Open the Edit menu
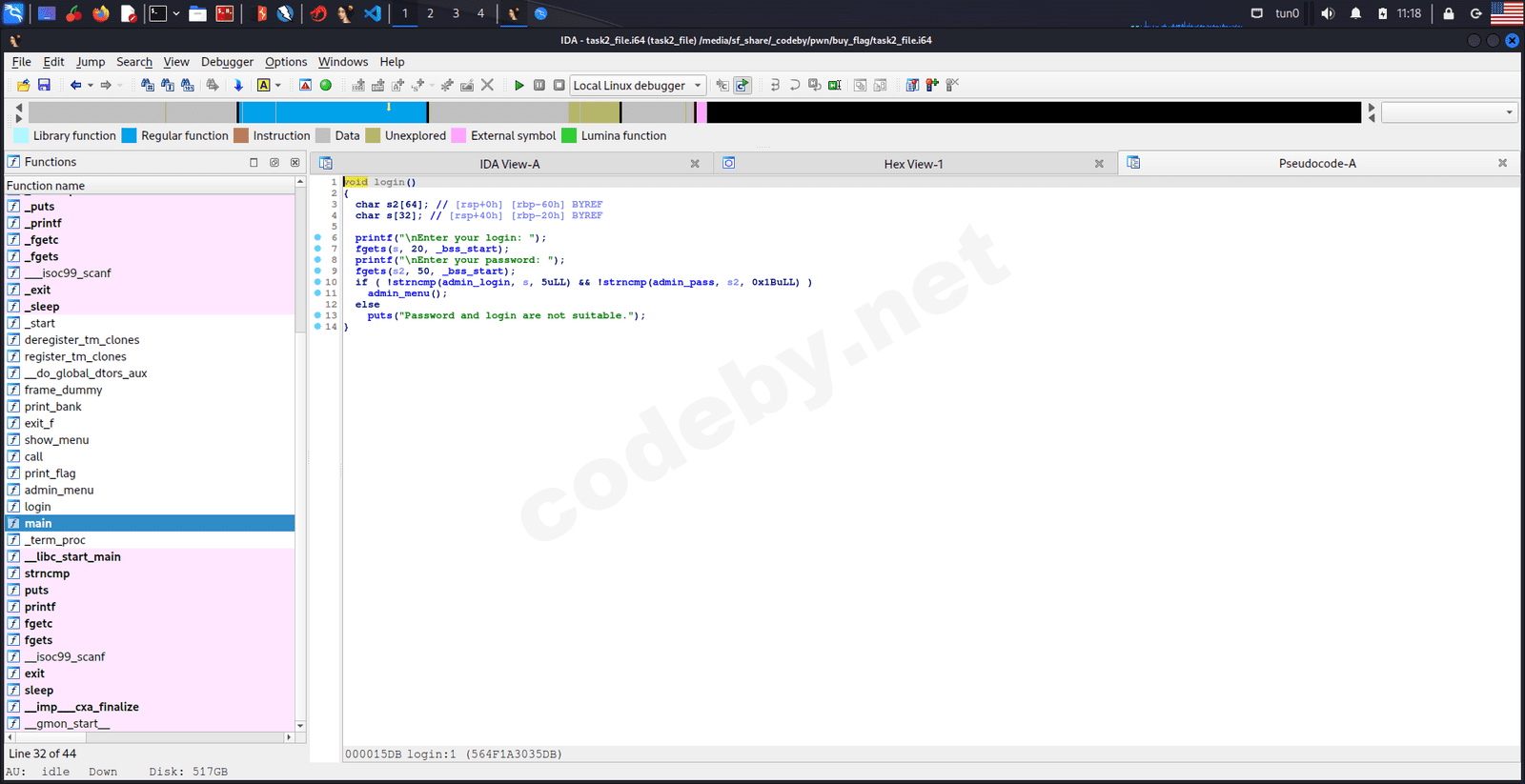 tap(53, 62)
